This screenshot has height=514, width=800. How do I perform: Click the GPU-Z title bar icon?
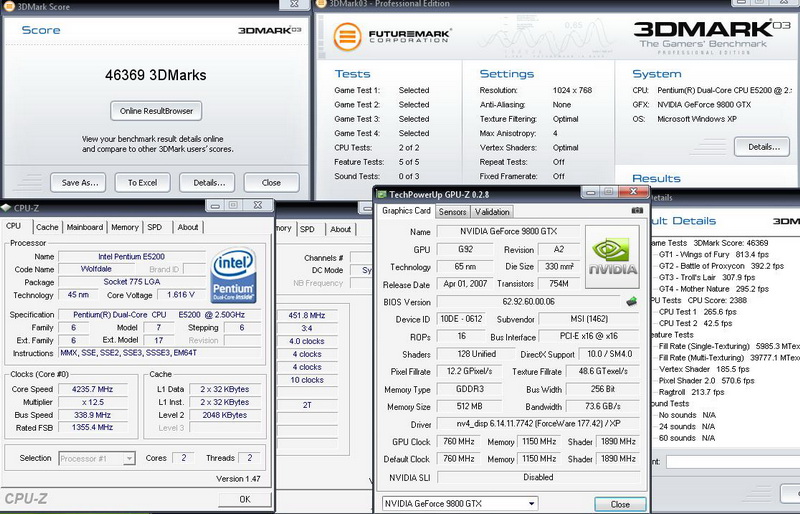pos(381,194)
